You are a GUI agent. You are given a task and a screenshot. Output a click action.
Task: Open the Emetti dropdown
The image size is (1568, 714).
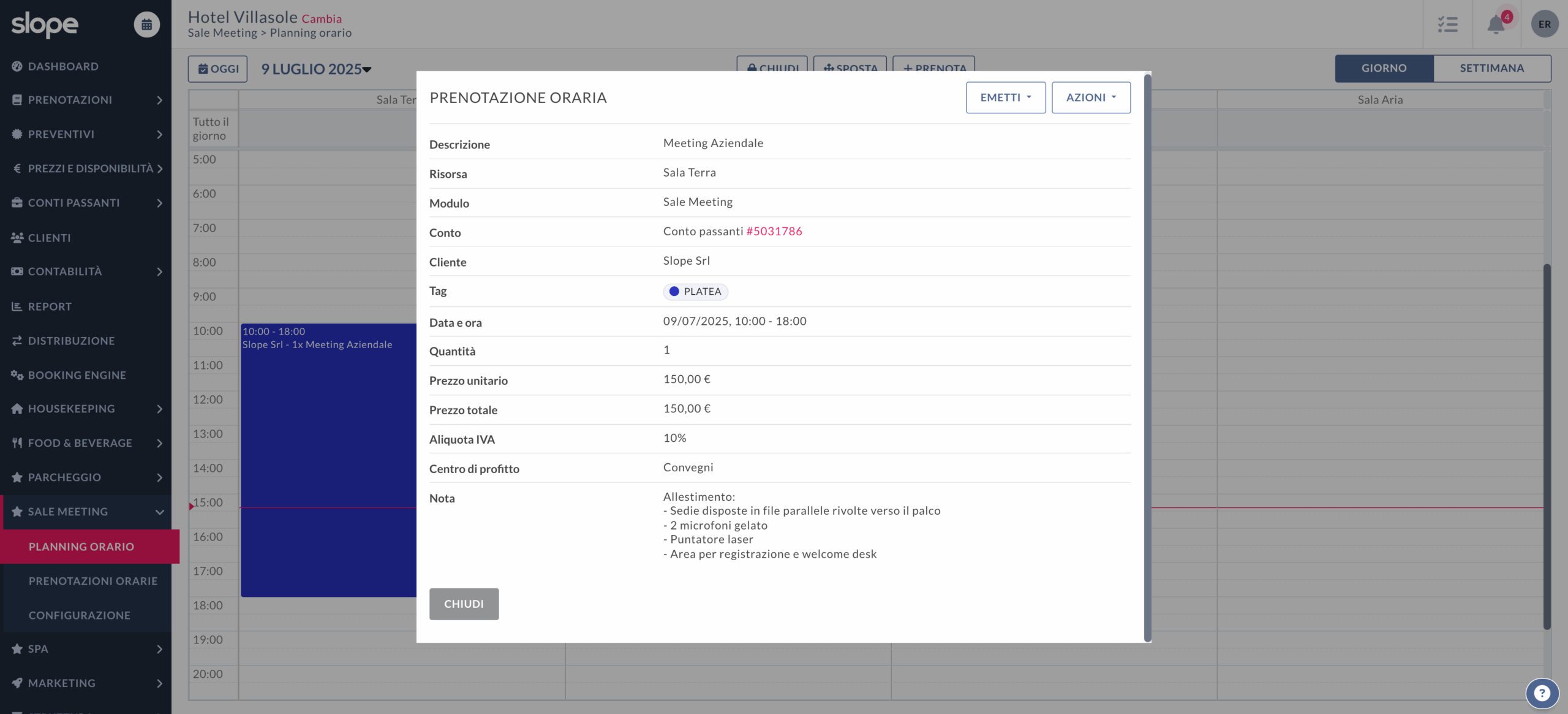tap(1006, 97)
